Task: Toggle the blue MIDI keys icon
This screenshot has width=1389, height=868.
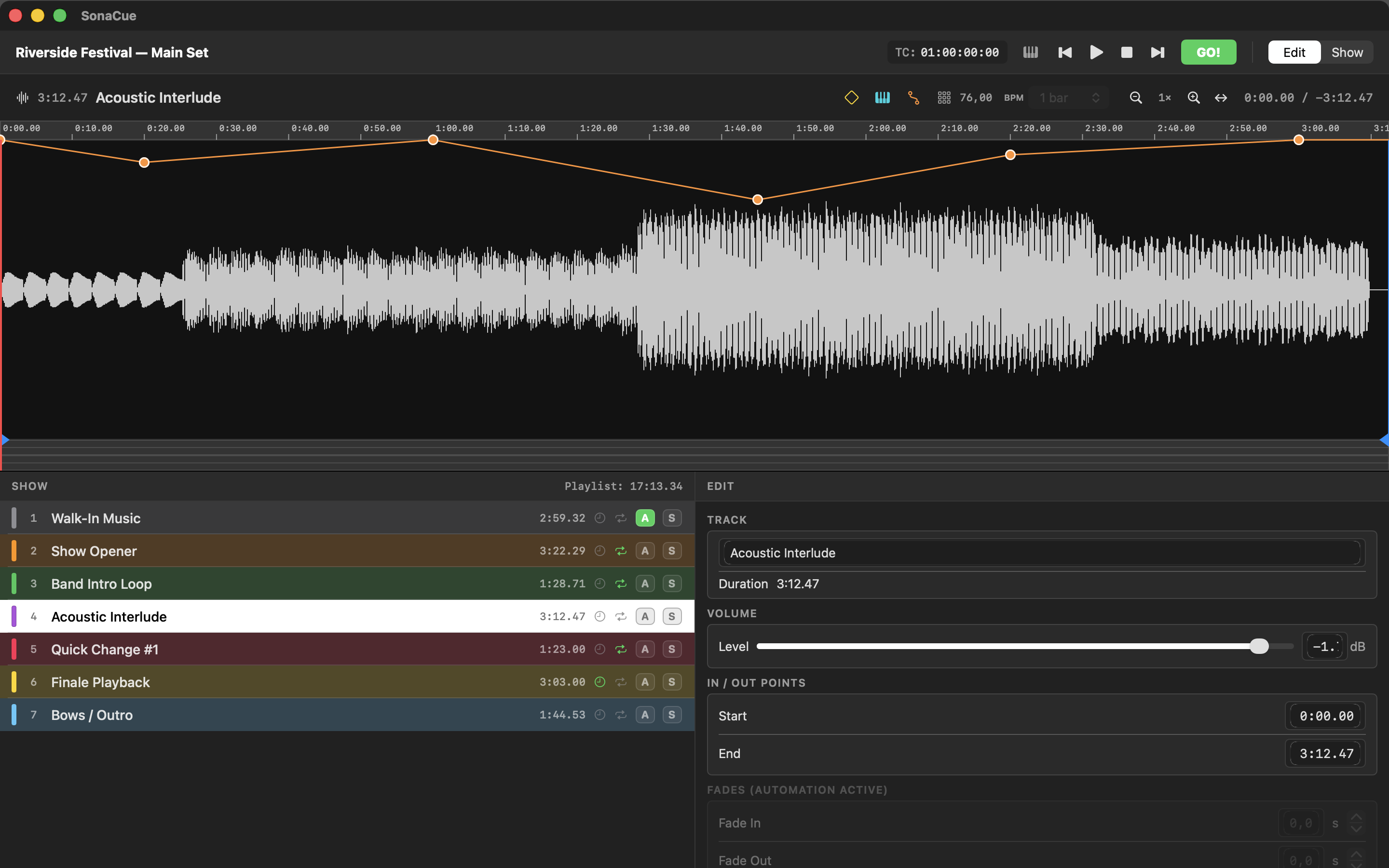Action: 882,97
